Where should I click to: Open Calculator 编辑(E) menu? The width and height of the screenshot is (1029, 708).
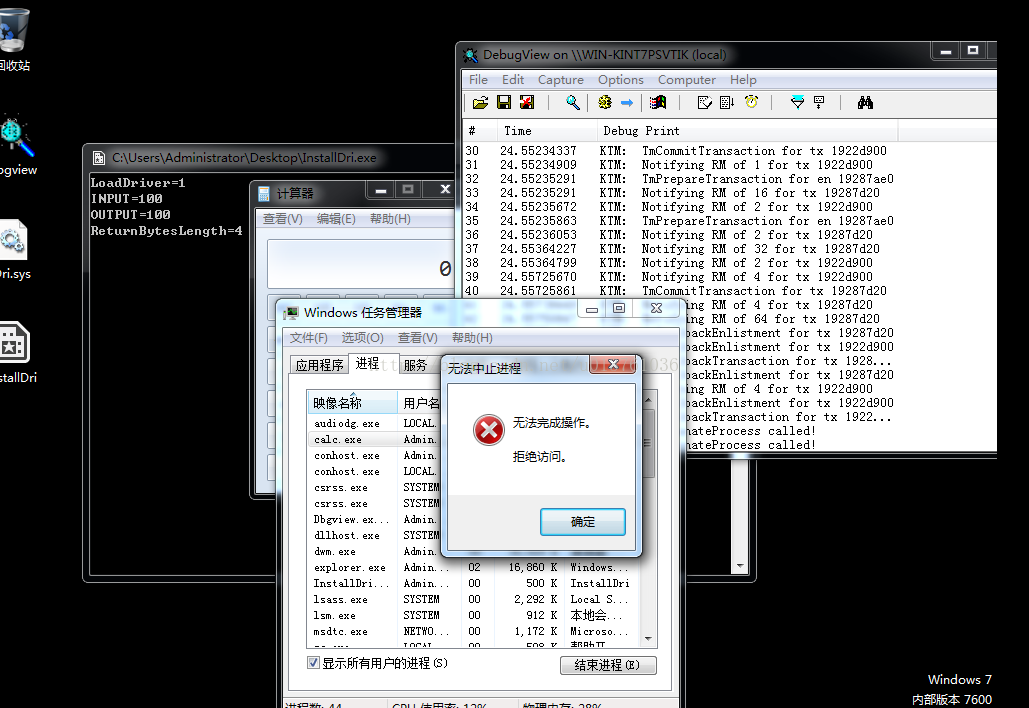coord(336,219)
